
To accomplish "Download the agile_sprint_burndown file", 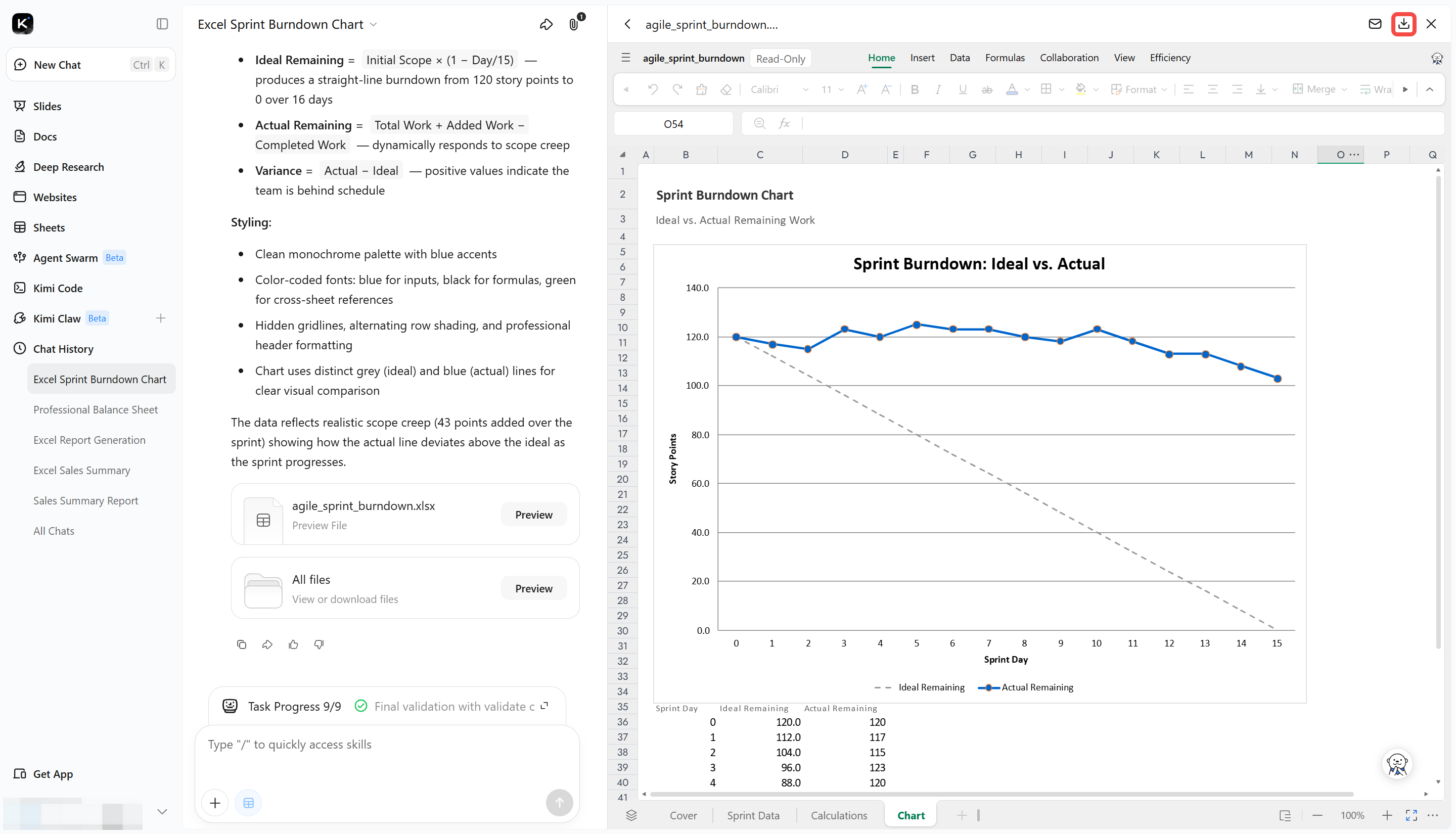I will (x=1403, y=24).
